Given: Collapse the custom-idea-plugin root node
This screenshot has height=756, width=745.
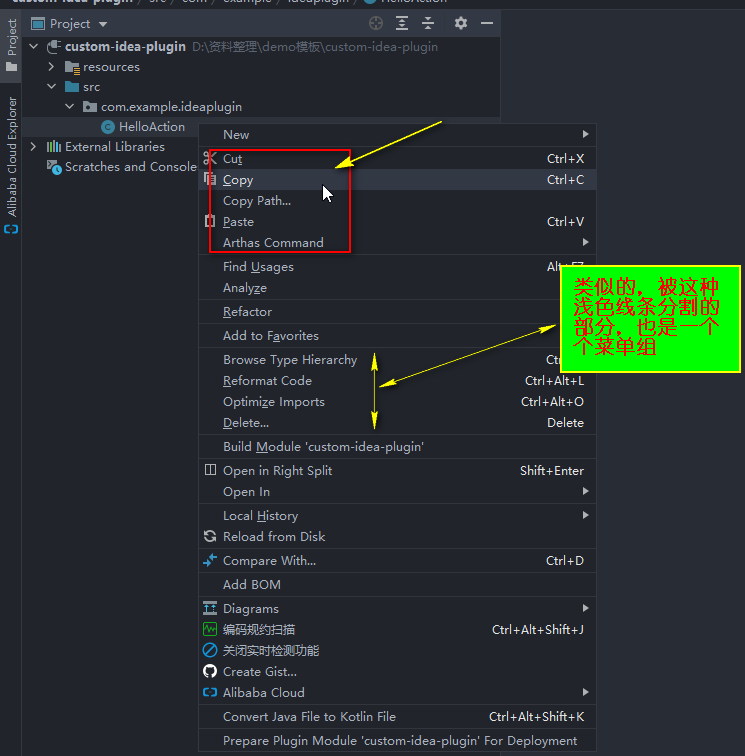Looking at the screenshot, I should pos(33,47).
